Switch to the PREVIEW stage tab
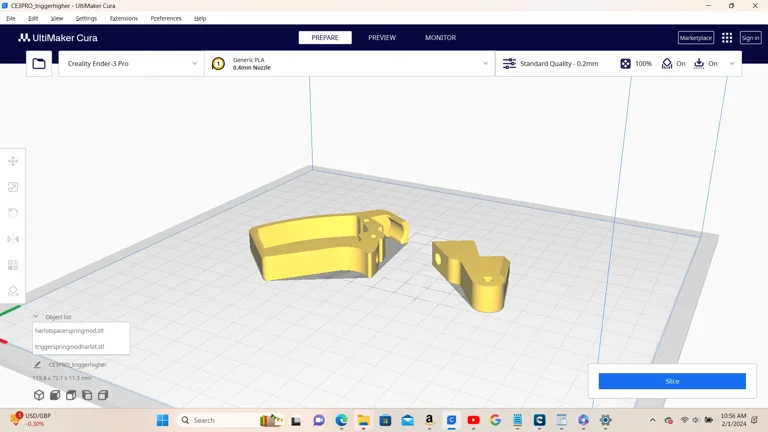The width and height of the screenshot is (768, 432). click(382, 38)
